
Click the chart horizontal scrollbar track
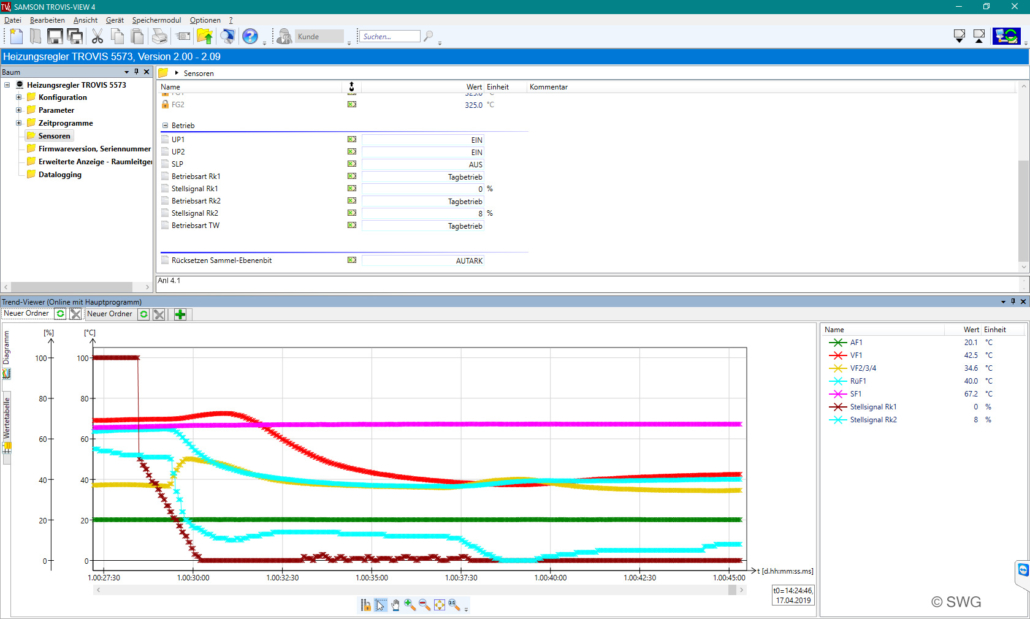point(420,590)
